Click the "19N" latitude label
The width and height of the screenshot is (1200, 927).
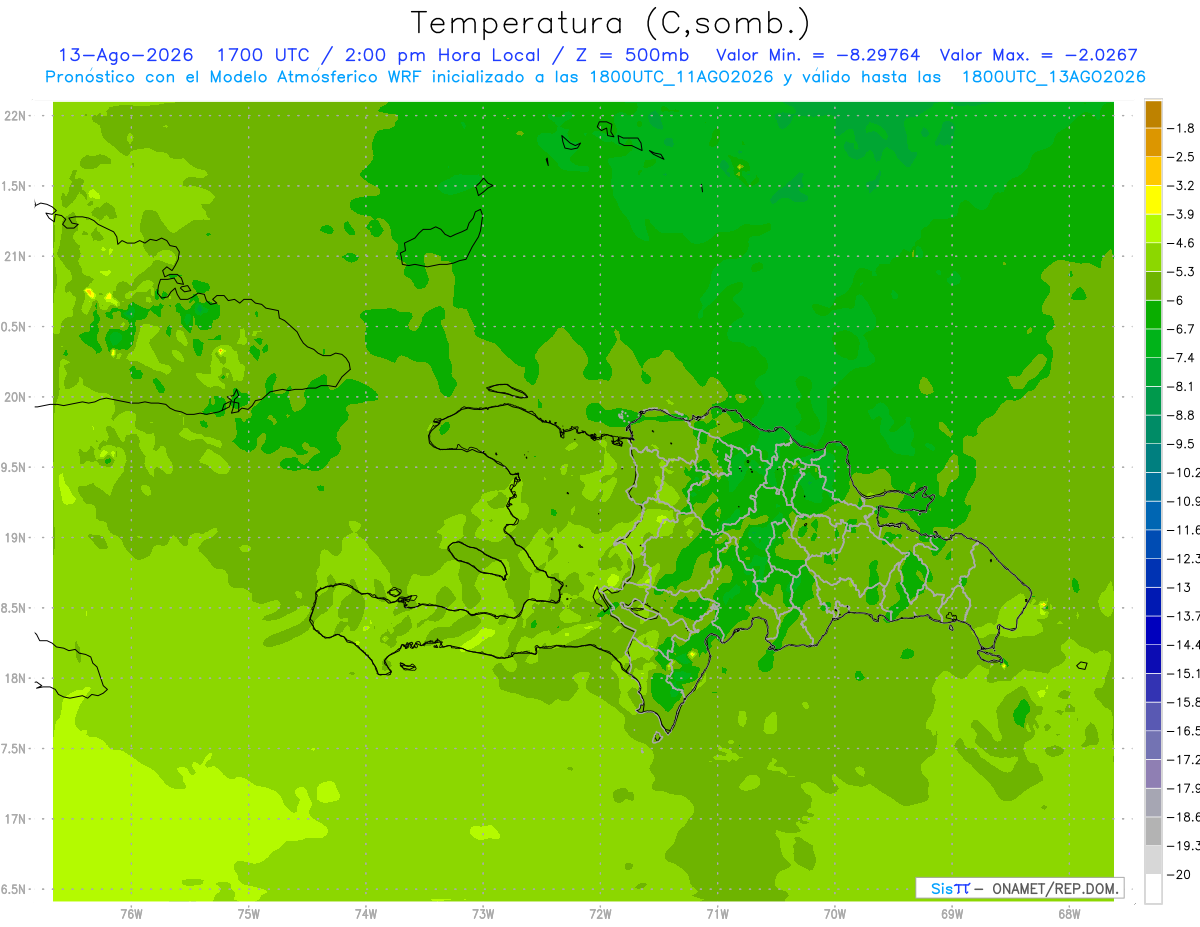click(x=17, y=538)
